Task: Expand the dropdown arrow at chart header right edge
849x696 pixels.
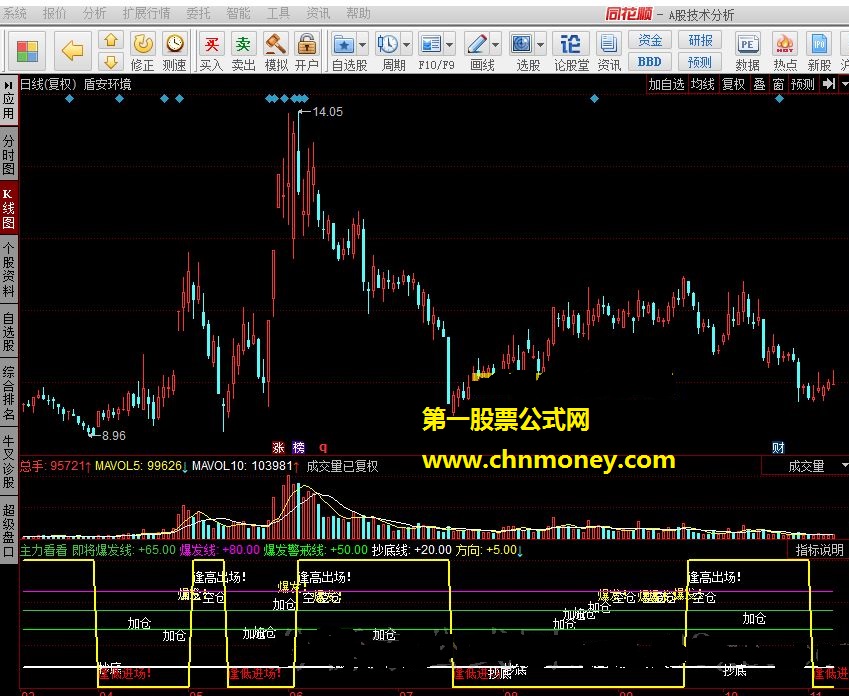Action: tap(844, 84)
